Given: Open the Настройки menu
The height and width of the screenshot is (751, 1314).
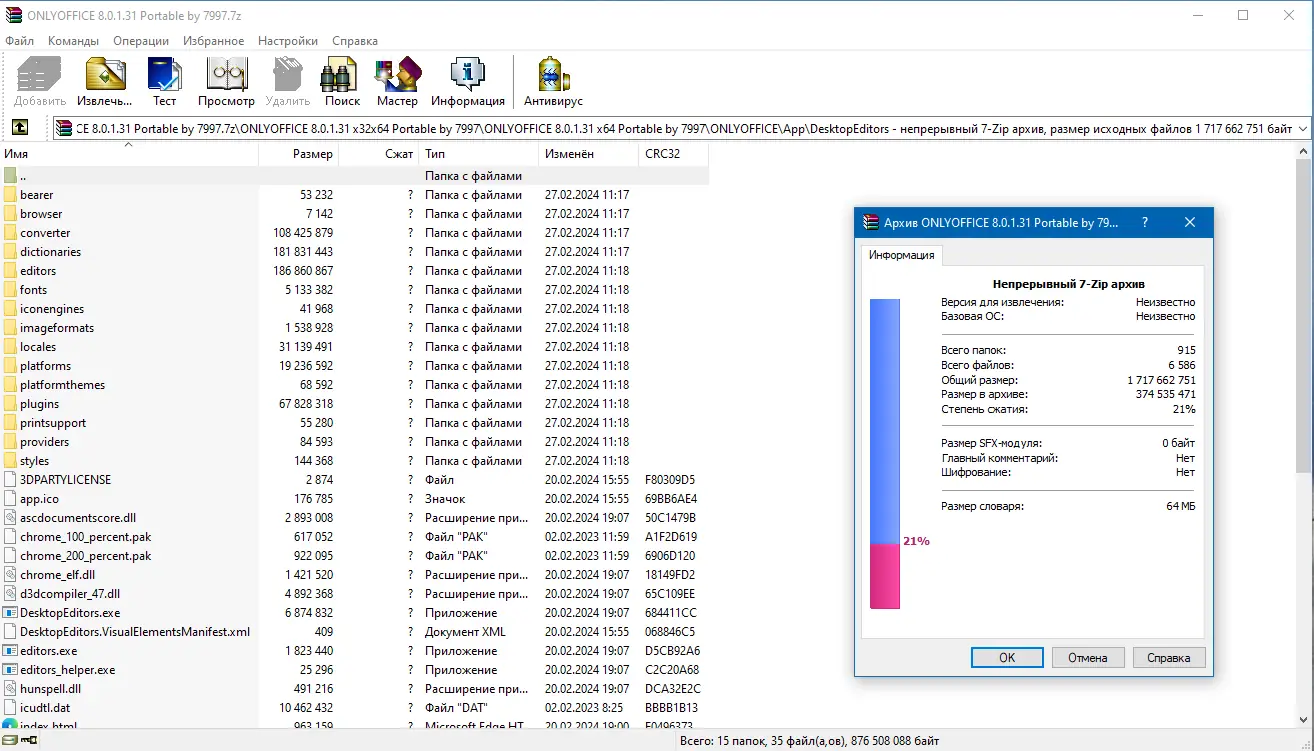Looking at the screenshot, I should (x=287, y=41).
